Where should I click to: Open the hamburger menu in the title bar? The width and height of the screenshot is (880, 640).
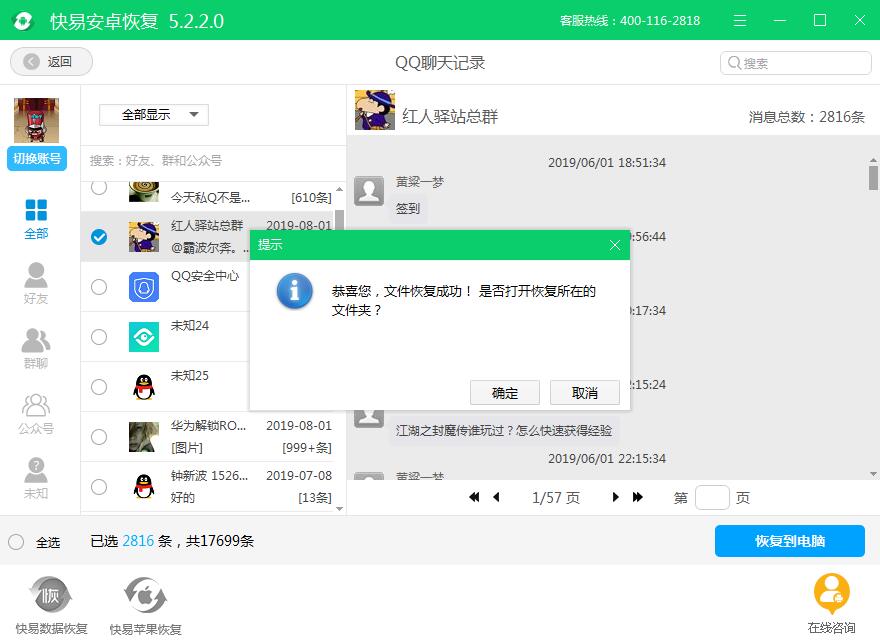[x=740, y=21]
